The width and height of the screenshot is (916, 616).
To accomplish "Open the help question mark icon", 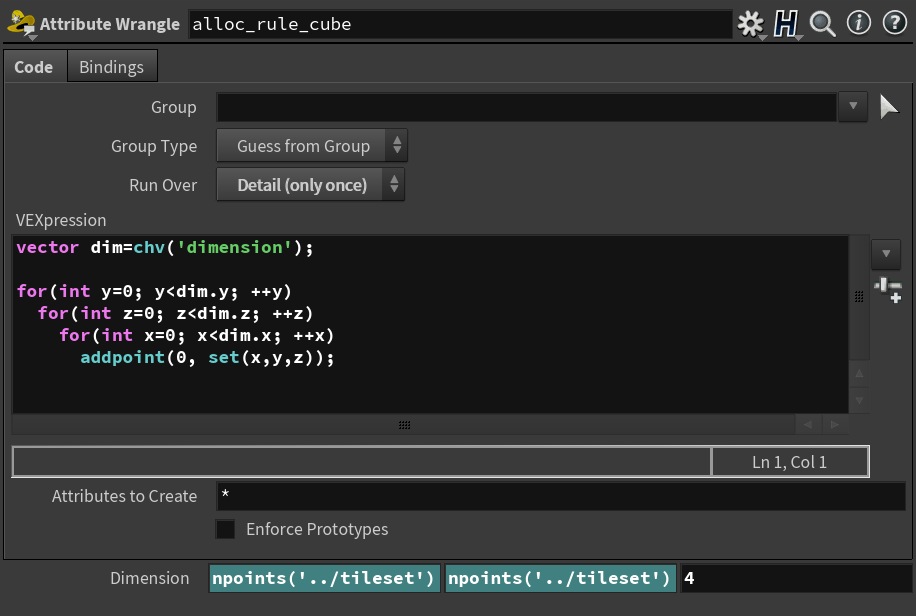I will tap(893, 24).
